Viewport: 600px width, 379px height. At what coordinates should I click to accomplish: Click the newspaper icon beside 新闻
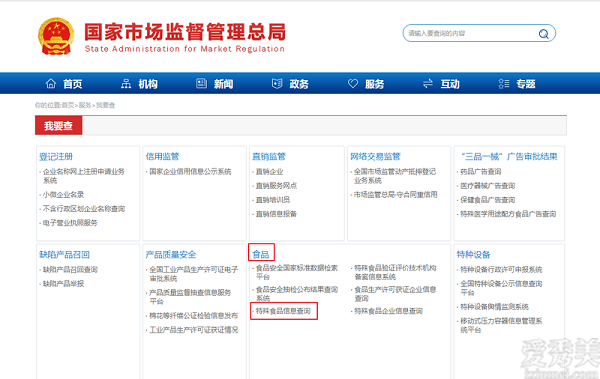[x=201, y=83]
